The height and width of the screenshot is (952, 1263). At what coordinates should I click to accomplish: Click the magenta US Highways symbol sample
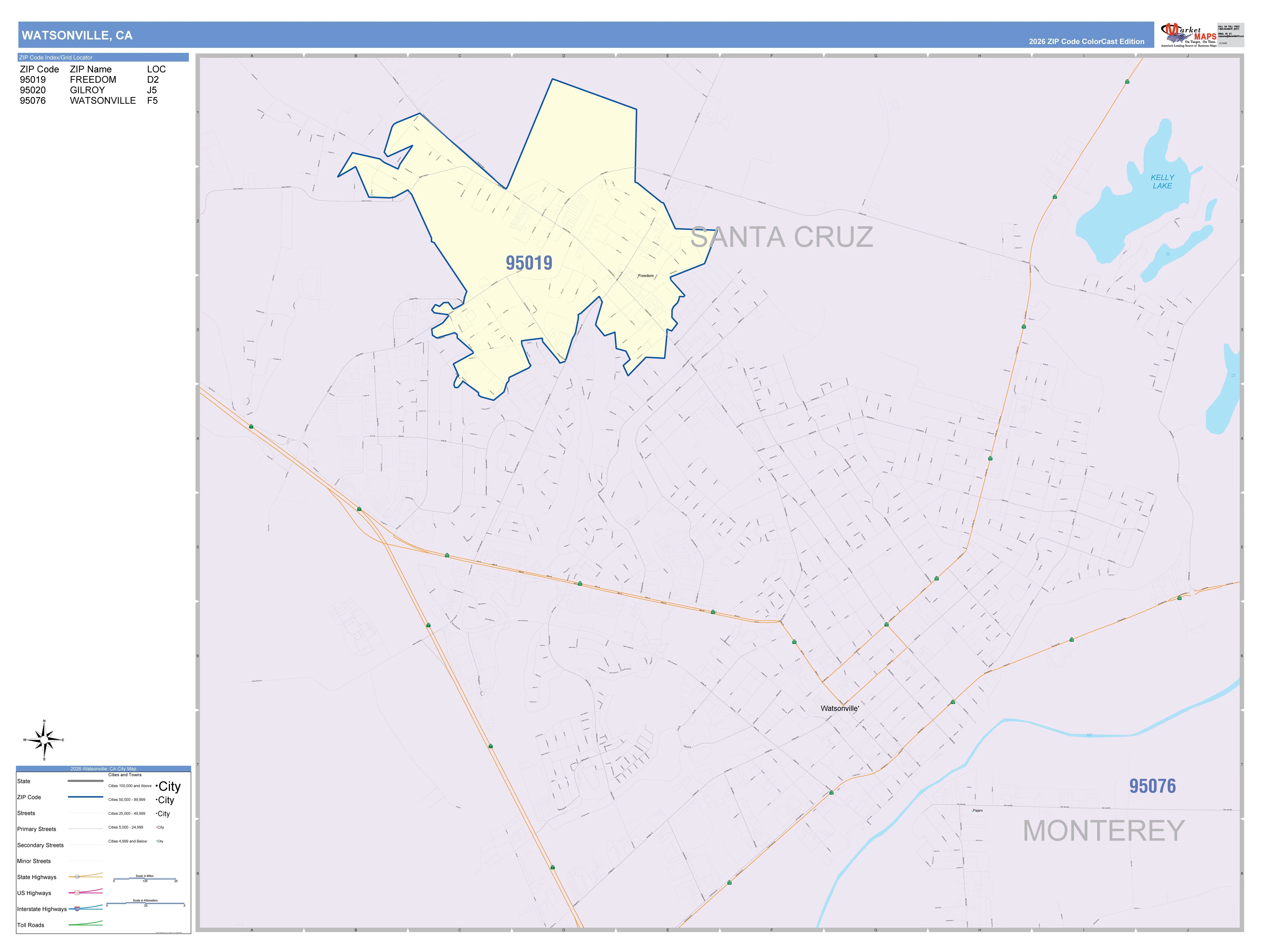pyautogui.click(x=86, y=892)
